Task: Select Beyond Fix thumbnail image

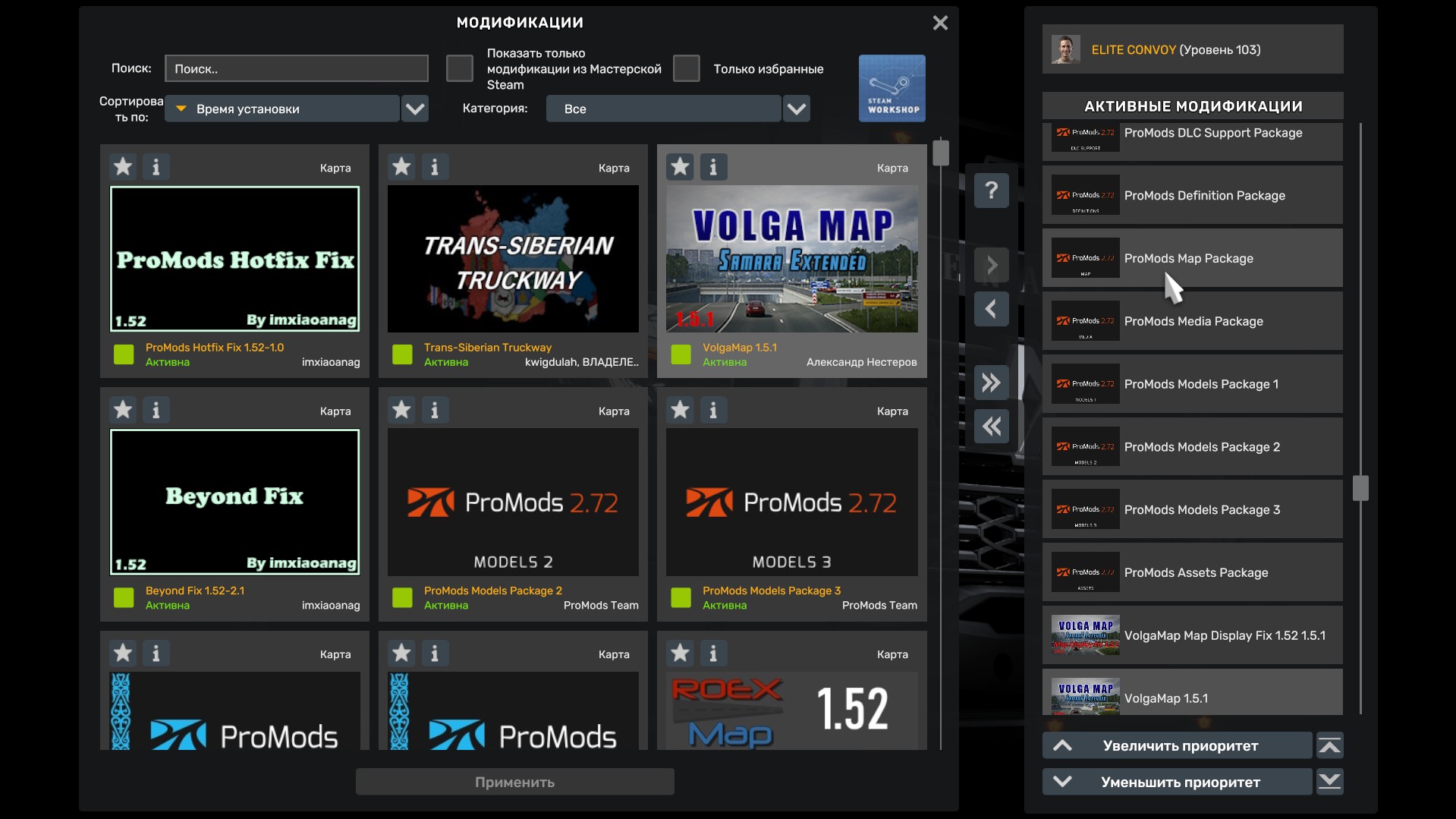Action: coord(234,502)
